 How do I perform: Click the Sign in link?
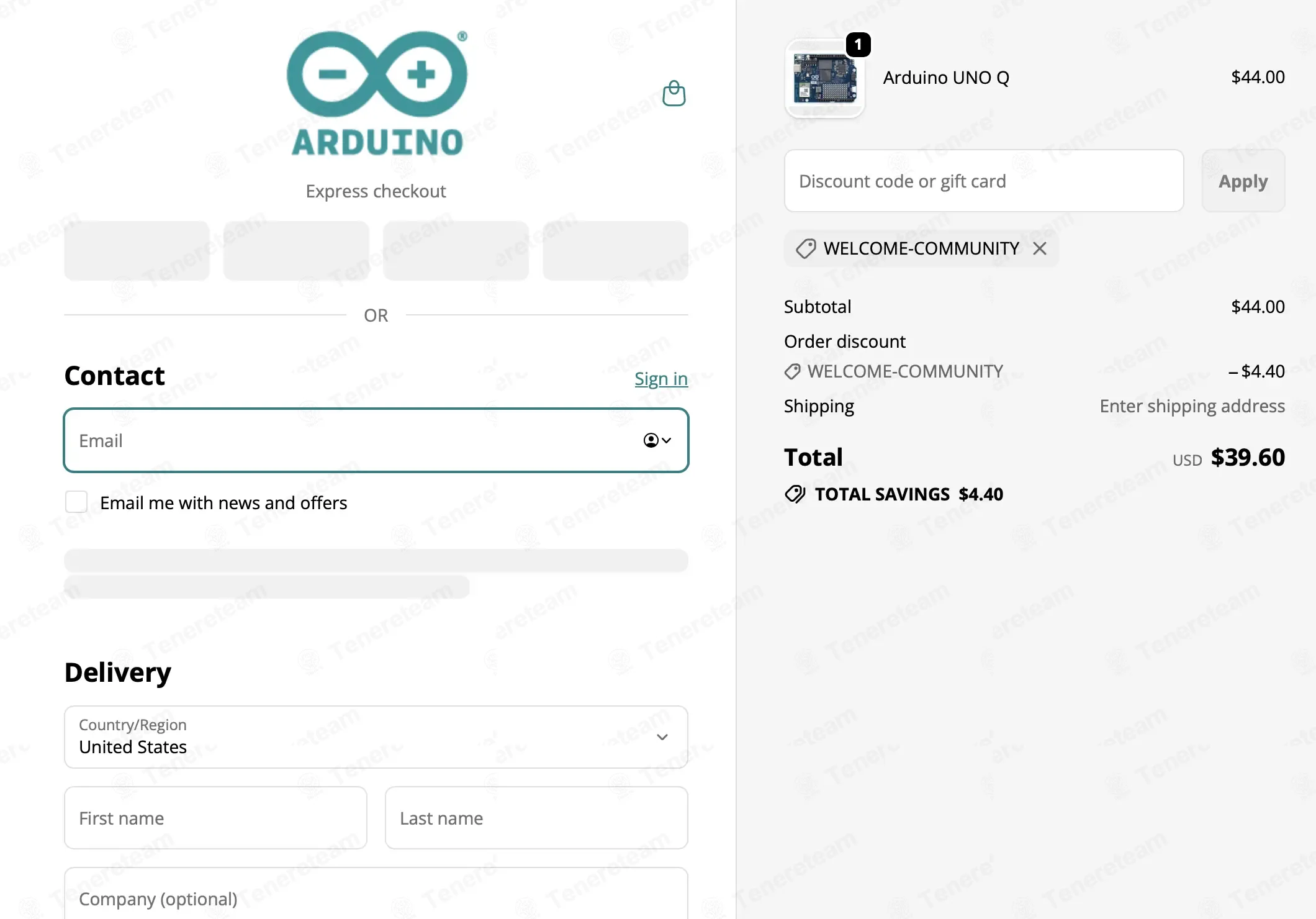pyautogui.click(x=661, y=378)
